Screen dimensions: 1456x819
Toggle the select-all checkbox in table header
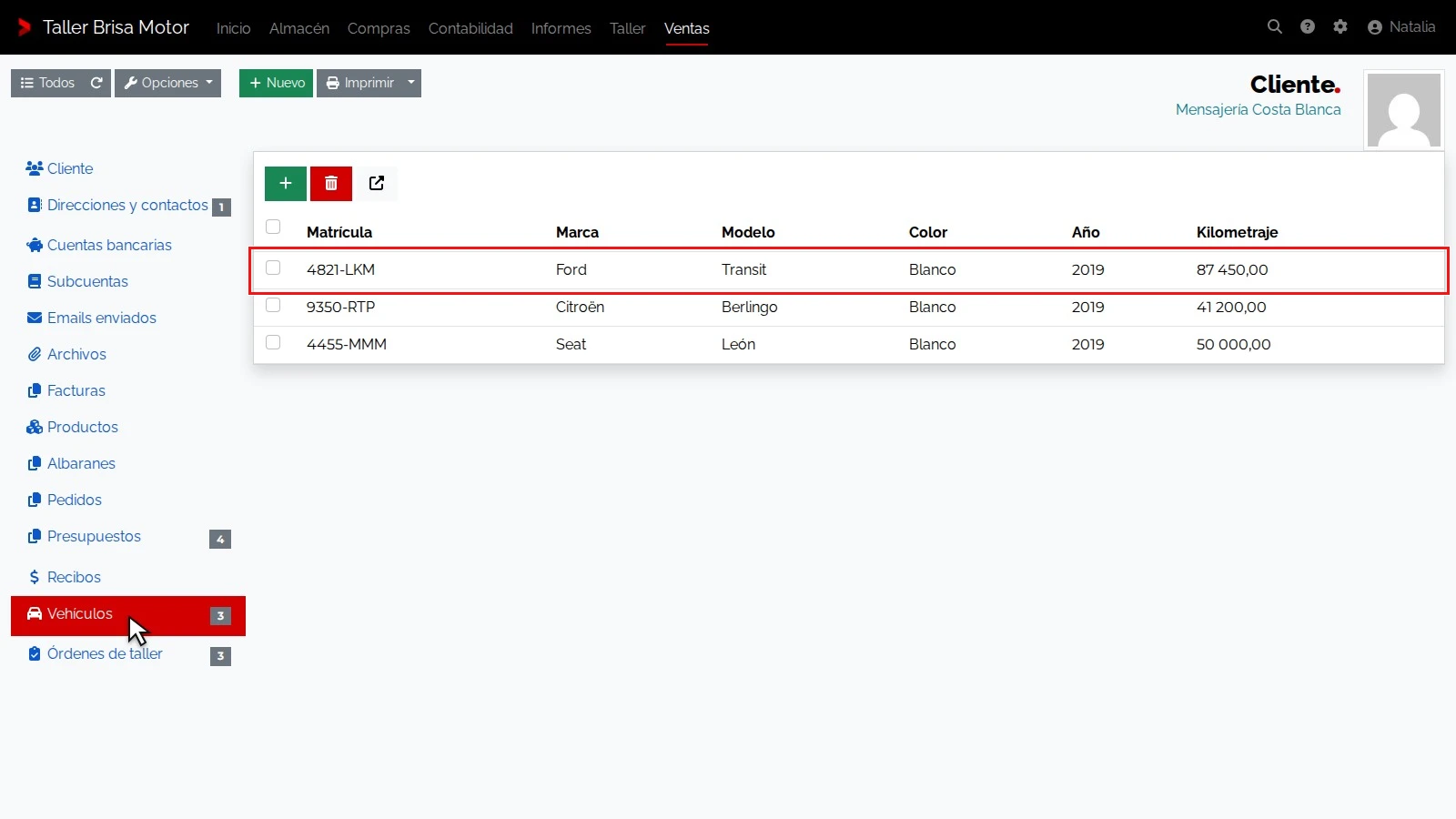(273, 227)
